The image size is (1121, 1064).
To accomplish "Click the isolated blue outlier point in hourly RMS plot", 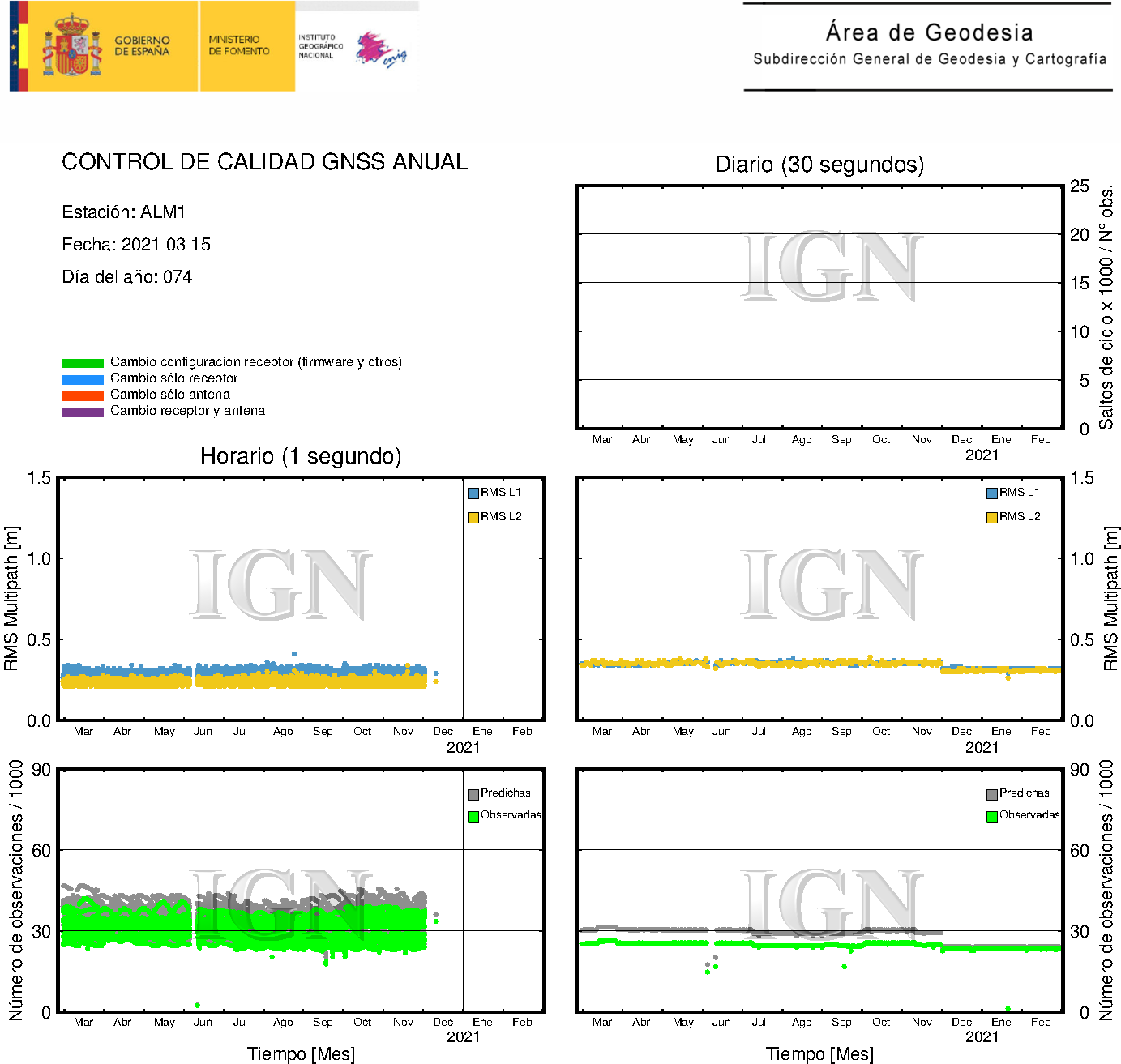I will [x=293, y=654].
